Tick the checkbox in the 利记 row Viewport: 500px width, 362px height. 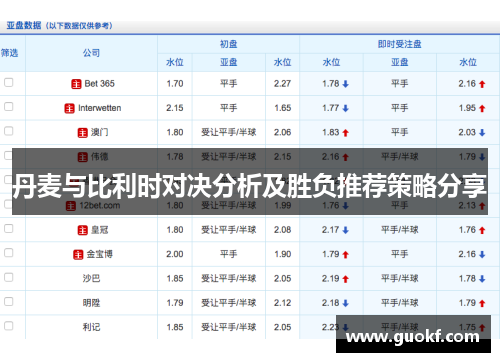(x=9, y=326)
